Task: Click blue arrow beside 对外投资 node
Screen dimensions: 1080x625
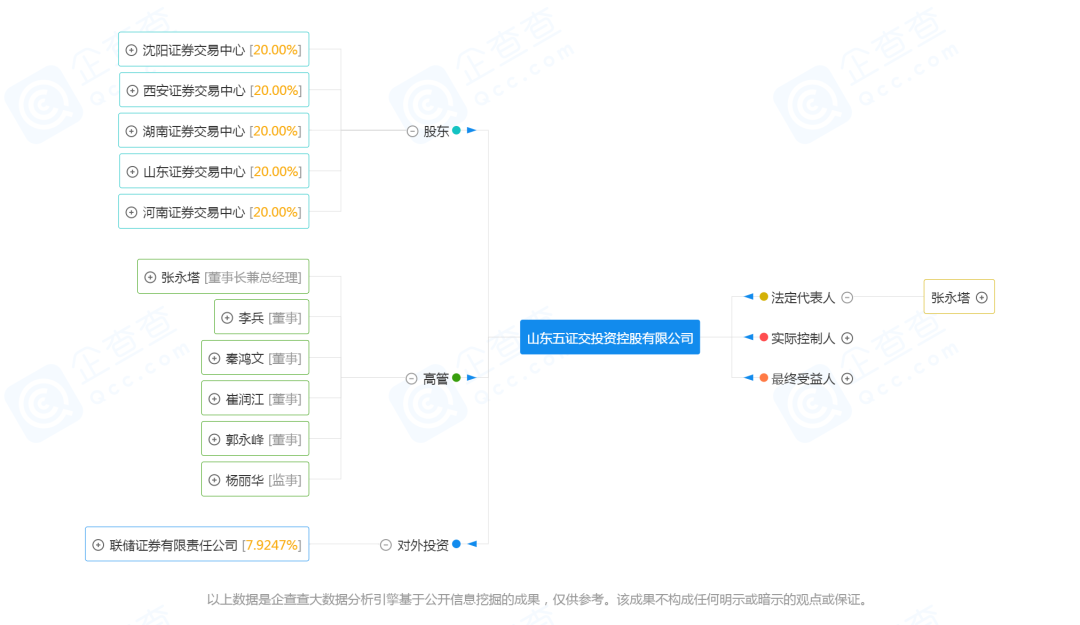Action: click(472, 544)
